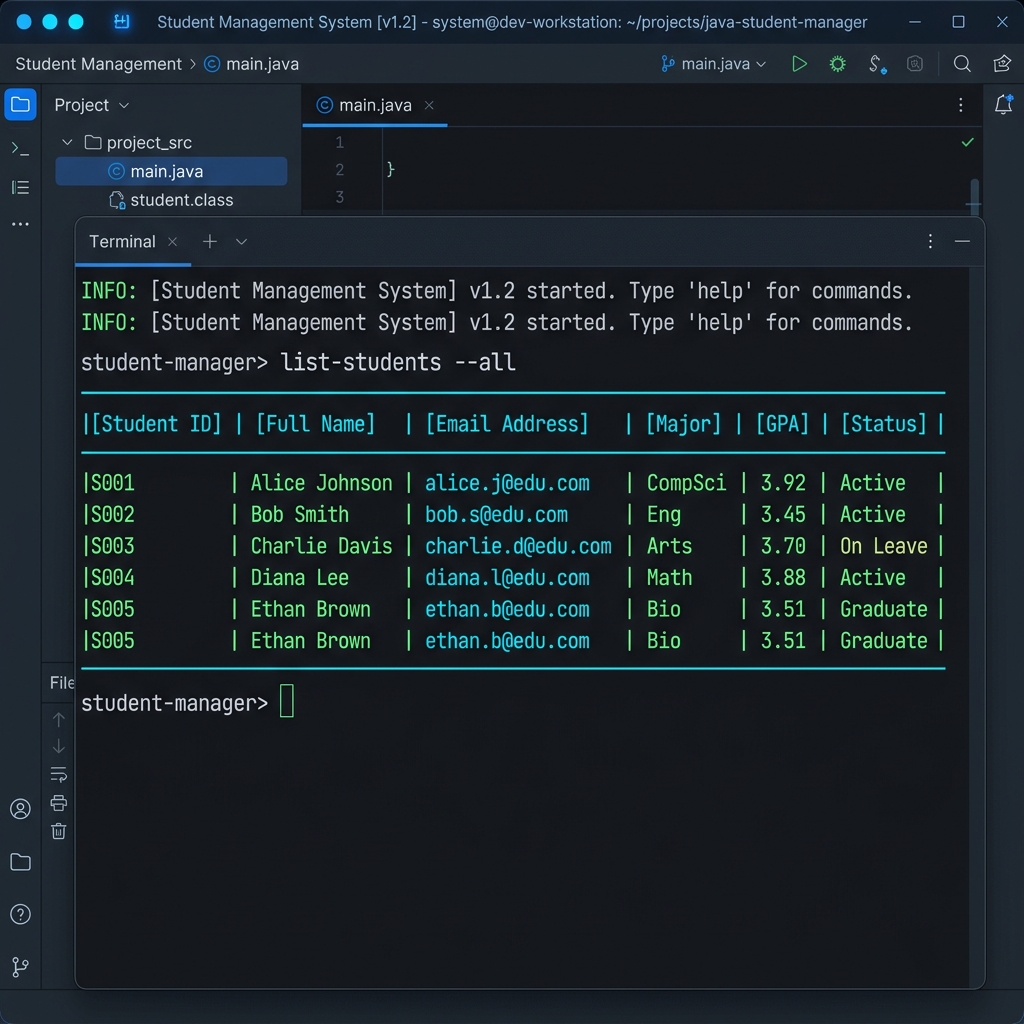Click line number 2 in gutter
The height and width of the screenshot is (1024, 1024).
[340, 170]
